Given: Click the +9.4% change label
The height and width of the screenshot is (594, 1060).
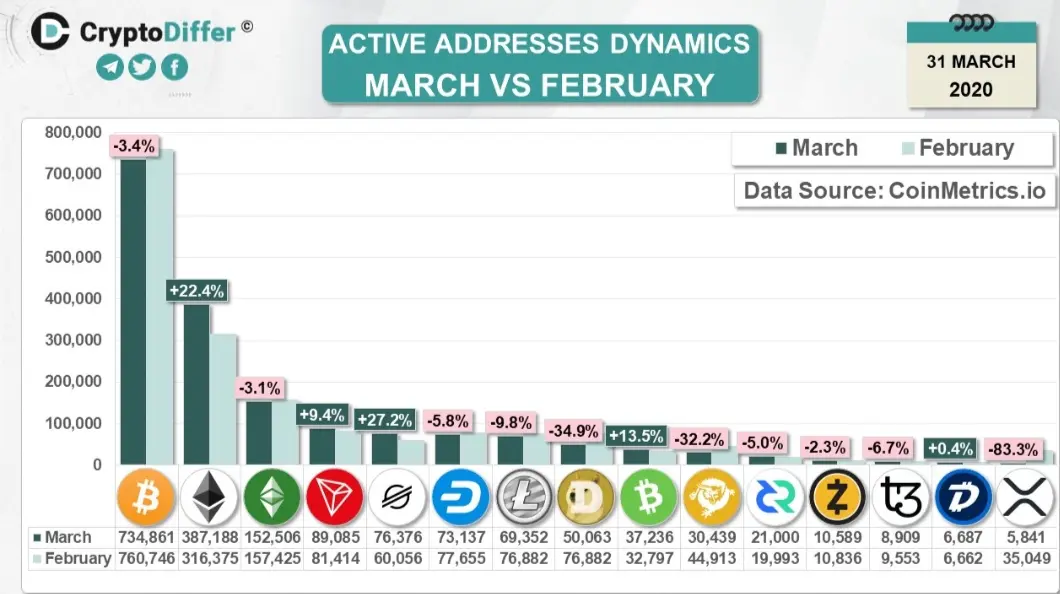Looking at the screenshot, I should (322, 415).
